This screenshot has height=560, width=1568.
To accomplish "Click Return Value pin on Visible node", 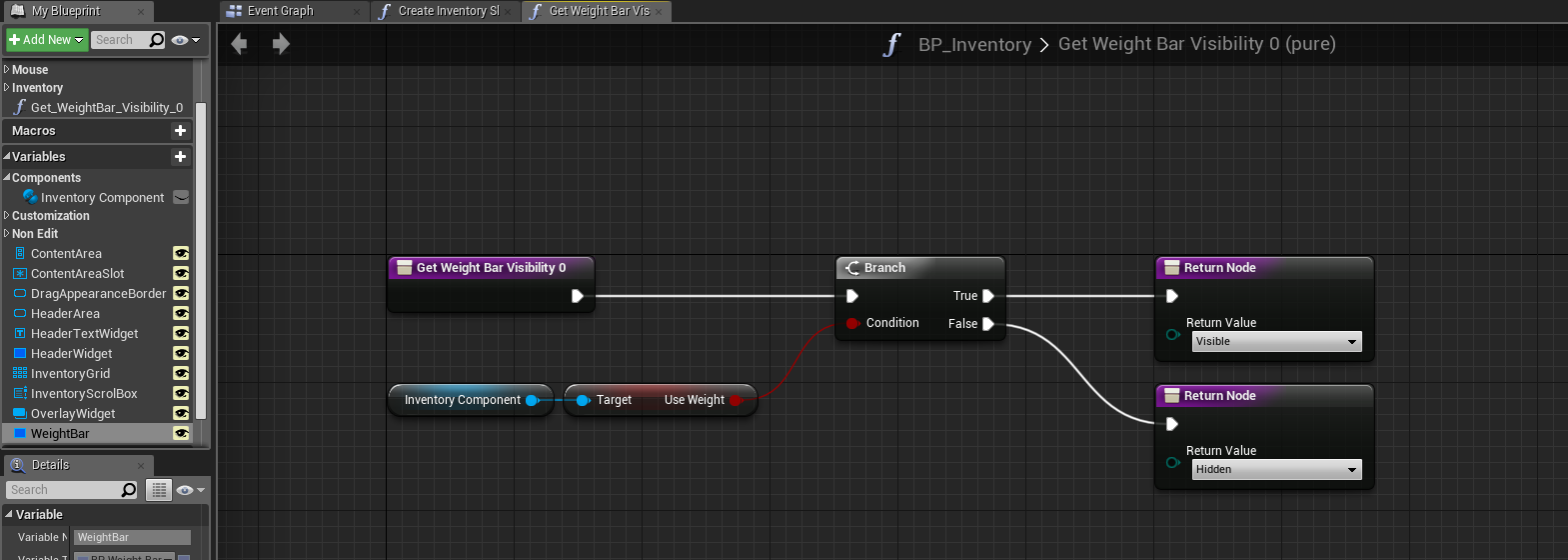I will (1173, 334).
